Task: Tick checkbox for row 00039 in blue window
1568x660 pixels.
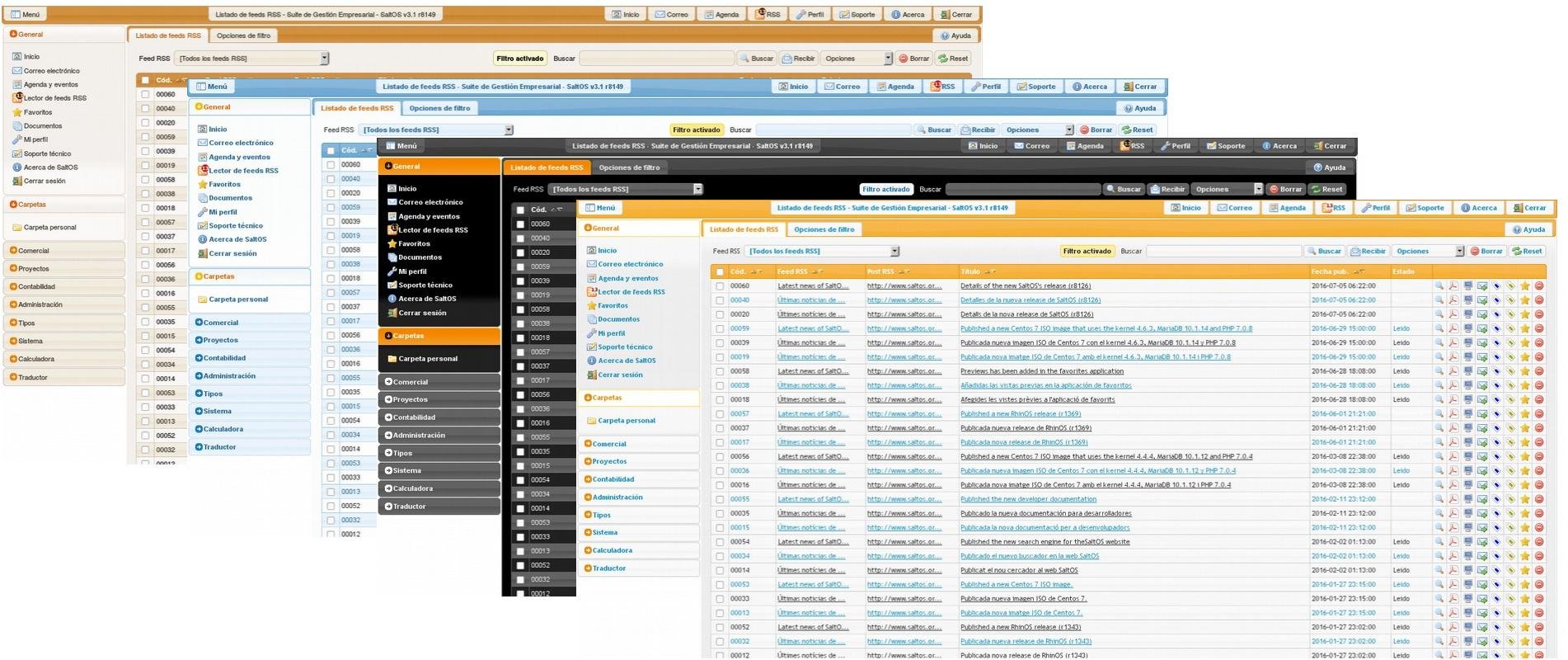Action: (331, 222)
